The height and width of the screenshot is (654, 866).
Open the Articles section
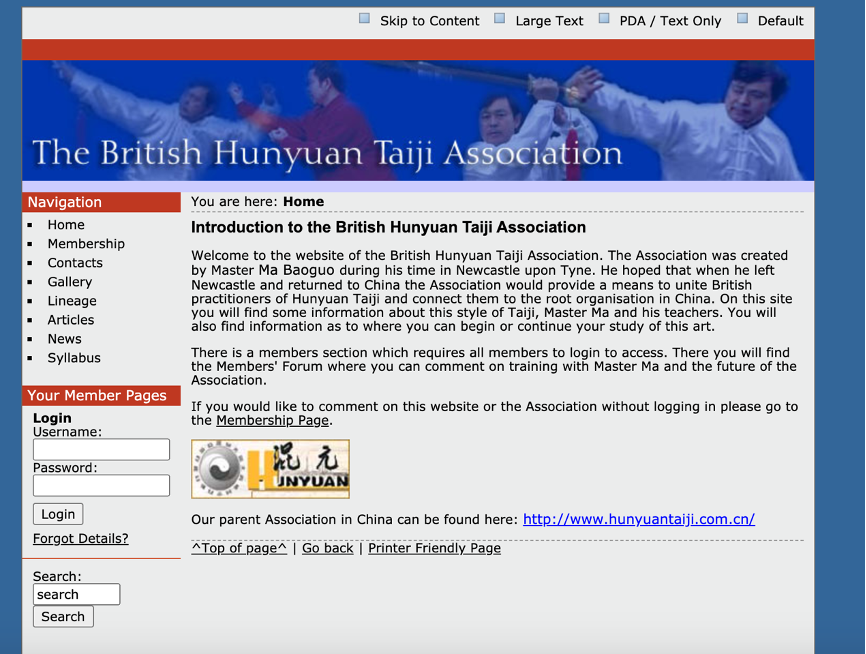pyautogui.click(x=71, y=320)
